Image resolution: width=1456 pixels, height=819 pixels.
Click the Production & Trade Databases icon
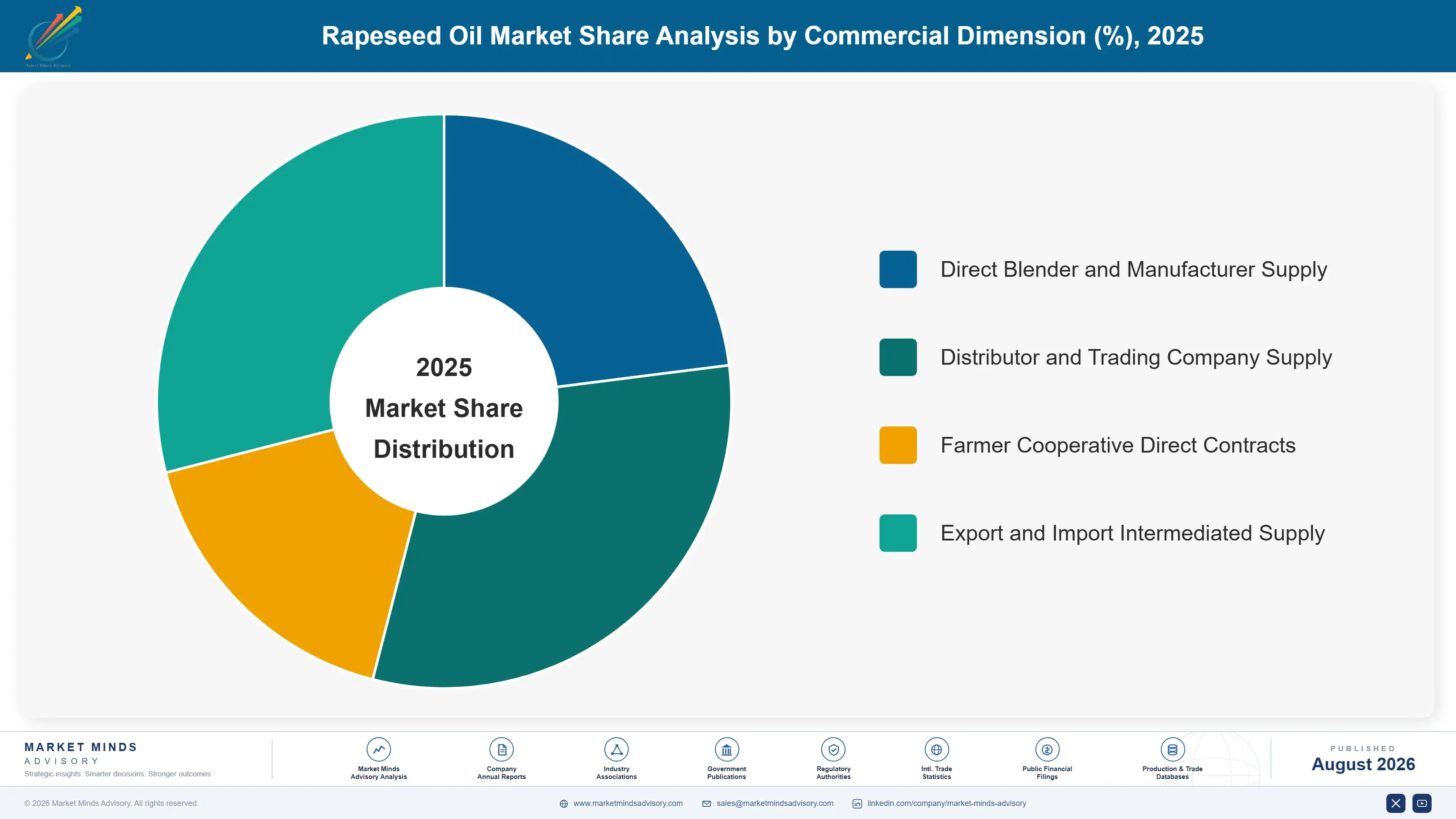point(1172,749)
